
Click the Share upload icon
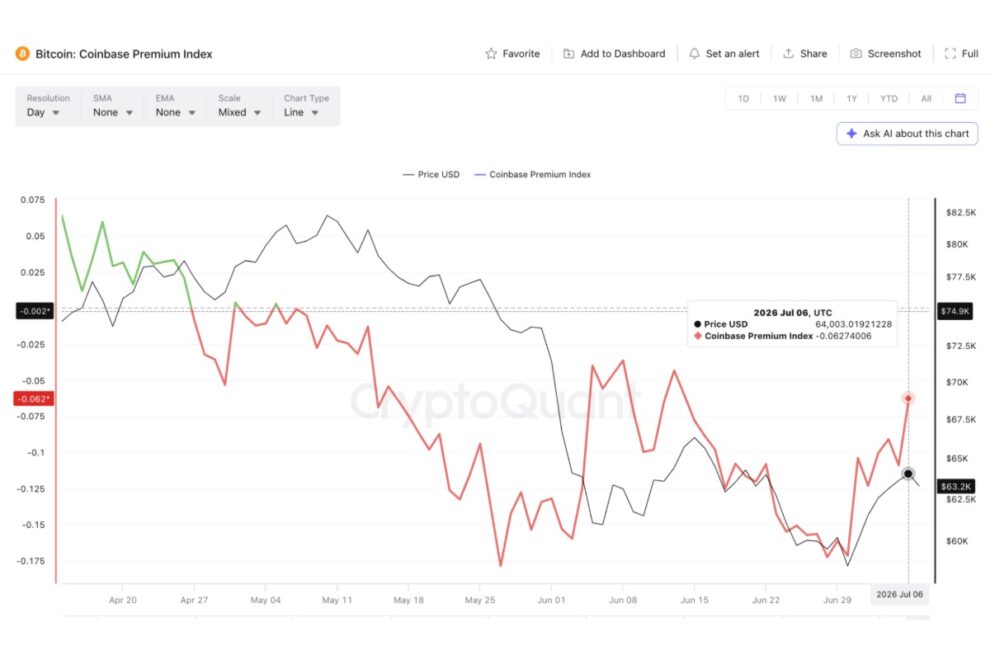[788, 54]
